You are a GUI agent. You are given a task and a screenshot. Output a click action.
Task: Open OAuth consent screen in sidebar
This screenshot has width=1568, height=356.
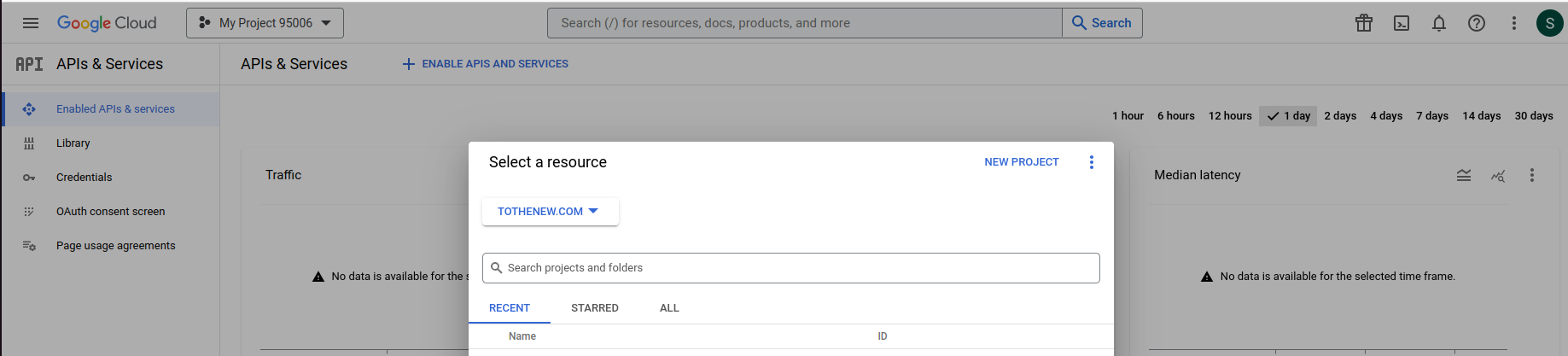click(111, 212)
